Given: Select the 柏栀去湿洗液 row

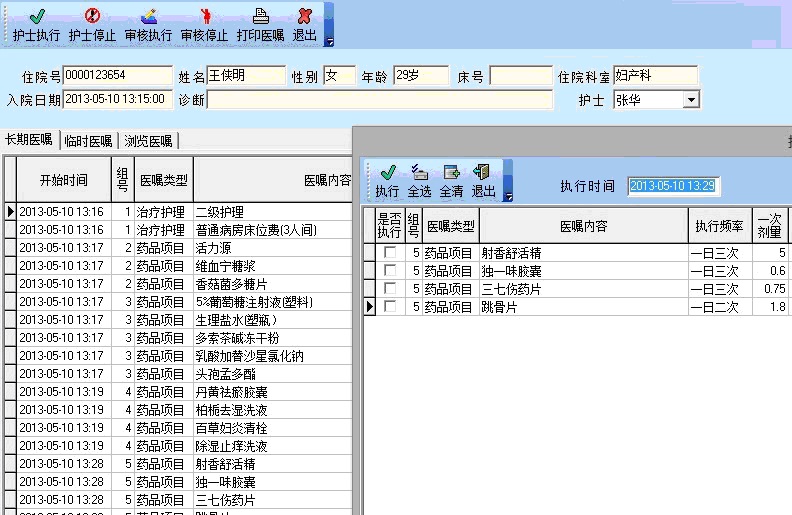Looking at the screenshot, I should click(178, 409).
